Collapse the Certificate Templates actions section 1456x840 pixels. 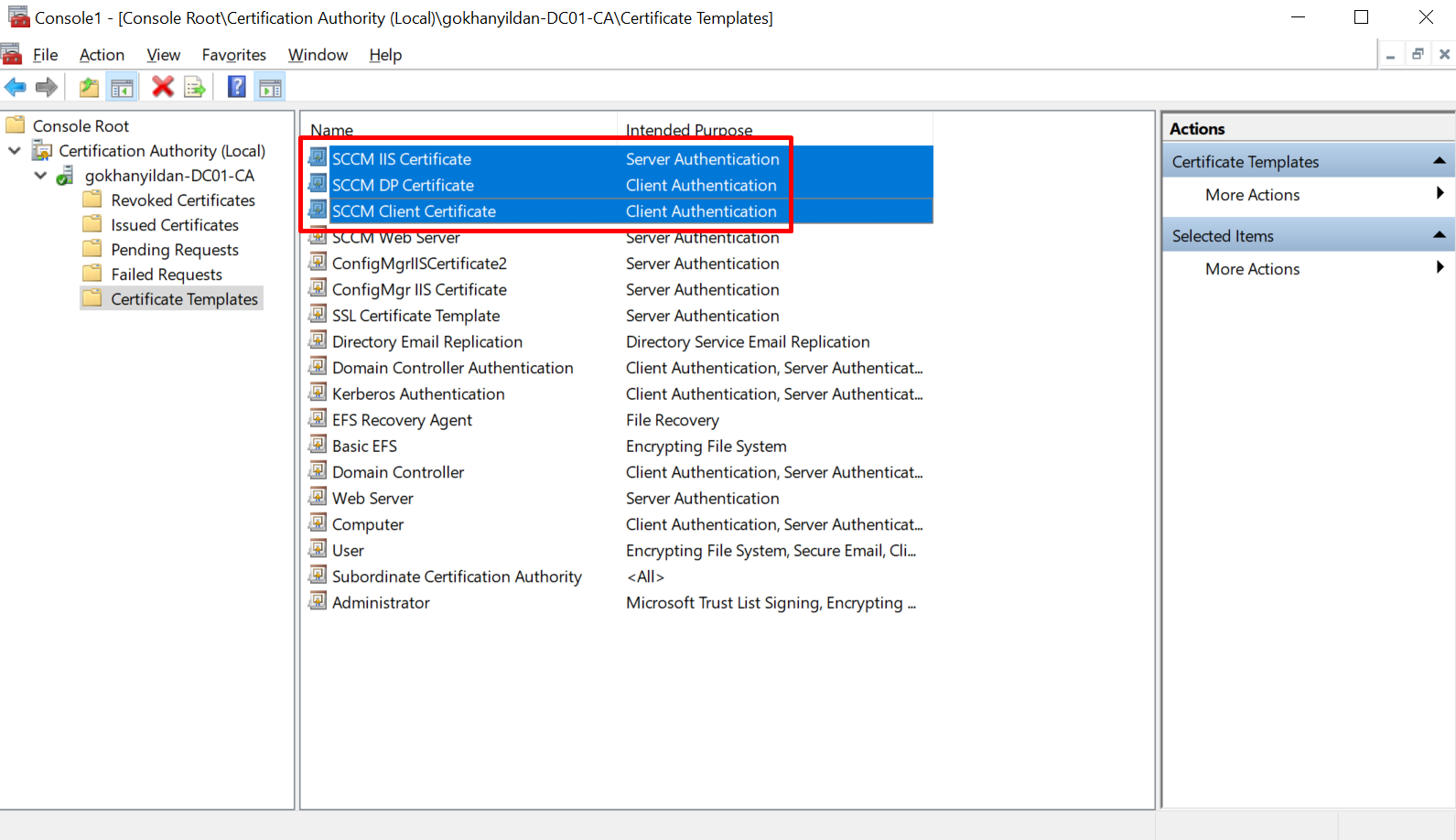point(1439,161)
